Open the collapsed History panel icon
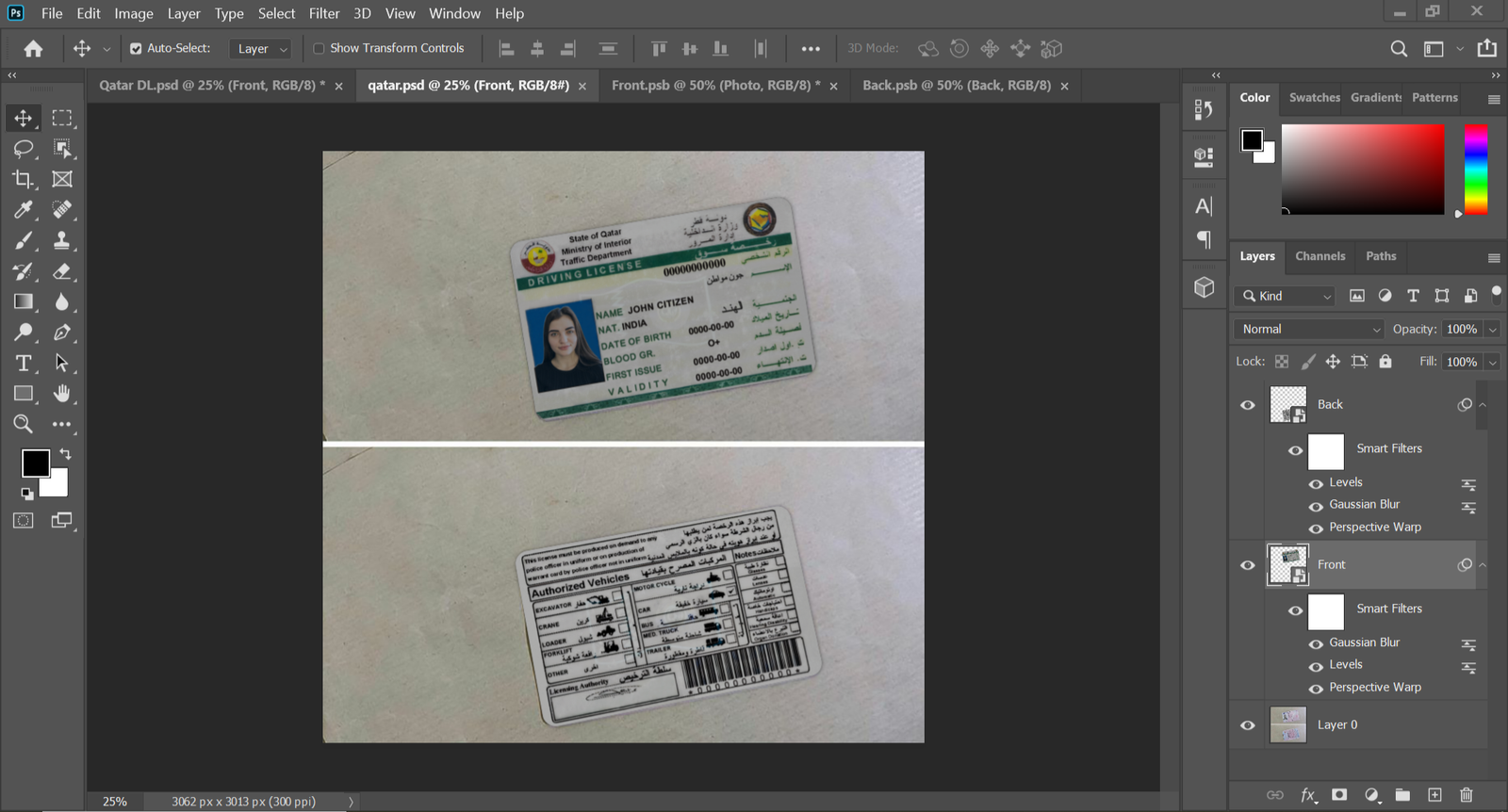The width and height of the screenshot is (1508, 812). click(x=1204, y=109)
